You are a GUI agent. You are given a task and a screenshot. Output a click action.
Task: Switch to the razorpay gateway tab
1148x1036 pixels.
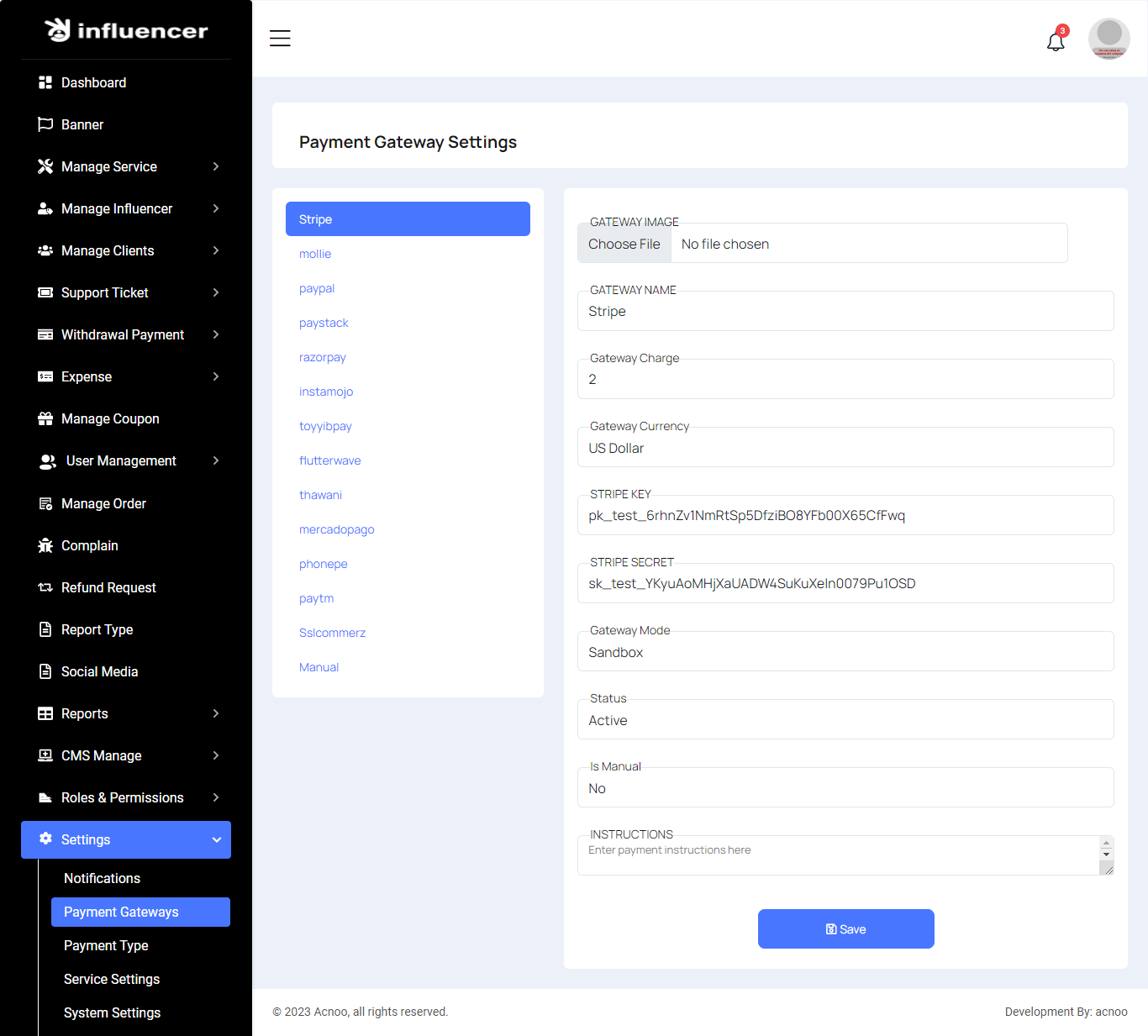[x=323, y=357]
